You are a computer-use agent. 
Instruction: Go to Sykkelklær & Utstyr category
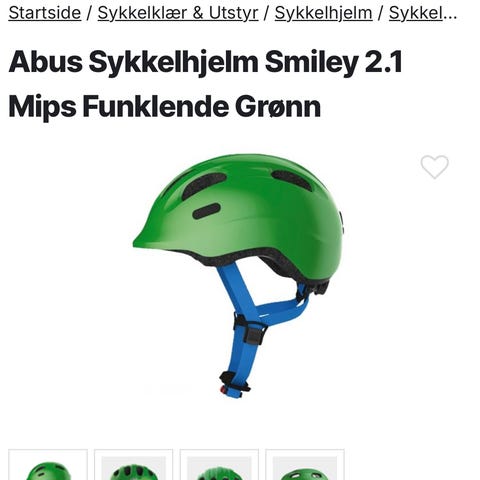[178, 13]
